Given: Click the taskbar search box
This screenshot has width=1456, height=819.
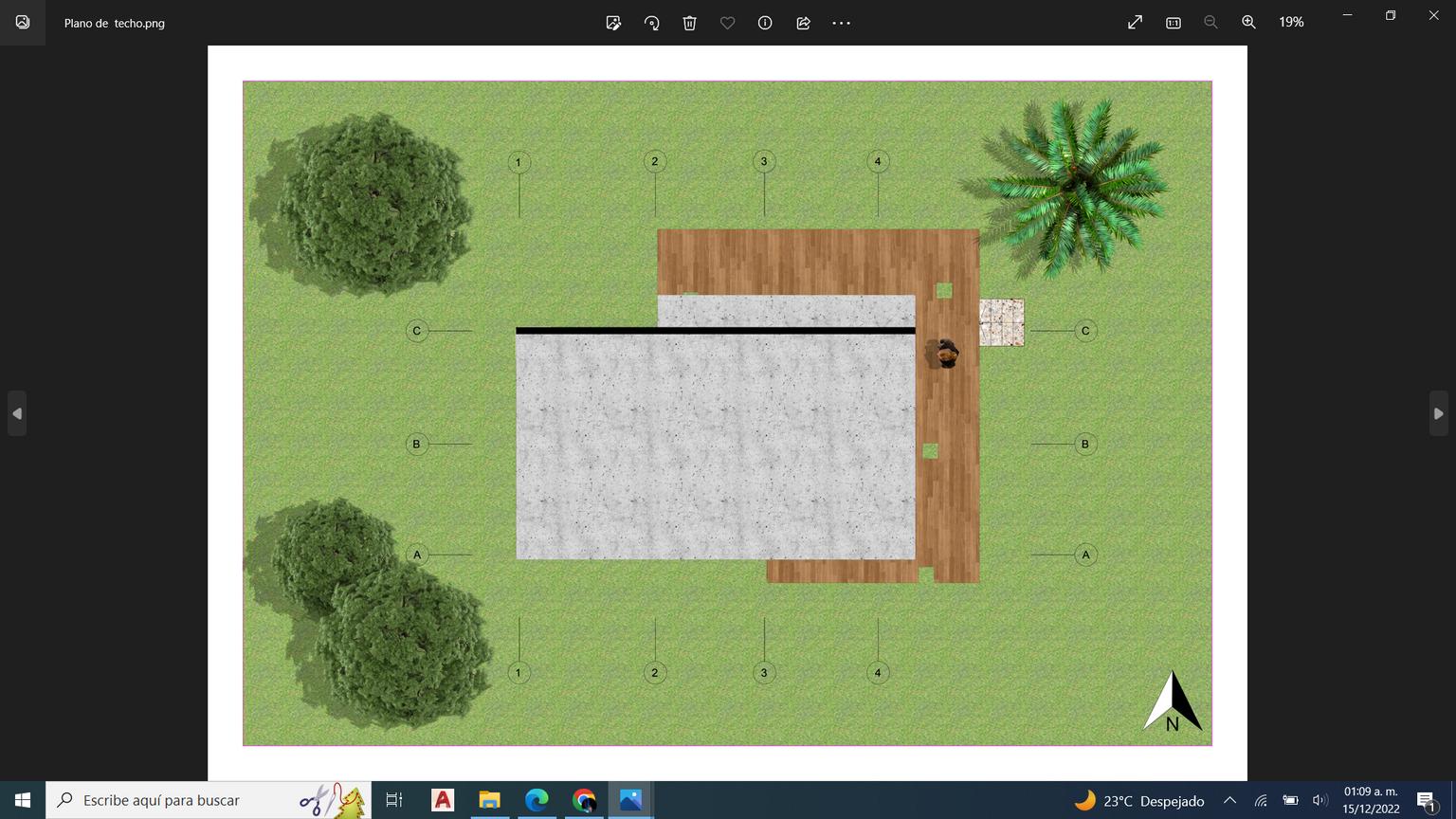Looking at the screenshot, I should point(209,800).
